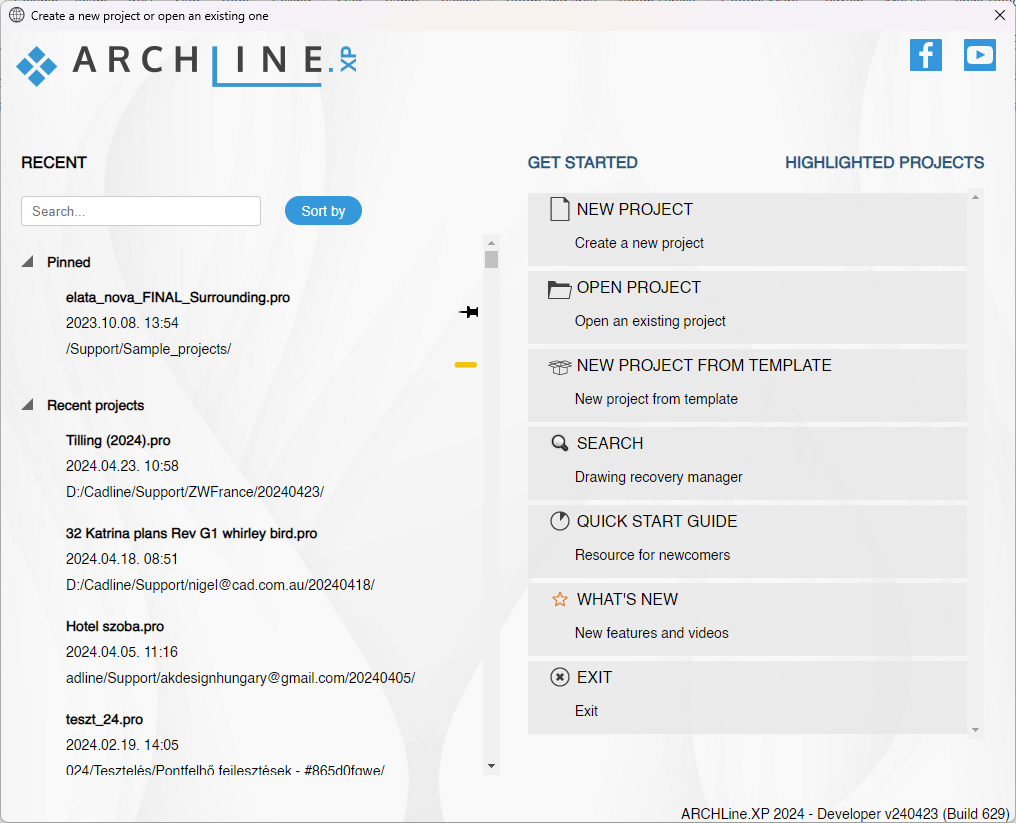Click the ARCHLine.XP logo
1016x823 pixels.
pyautogui.click(x=187, y=65)
